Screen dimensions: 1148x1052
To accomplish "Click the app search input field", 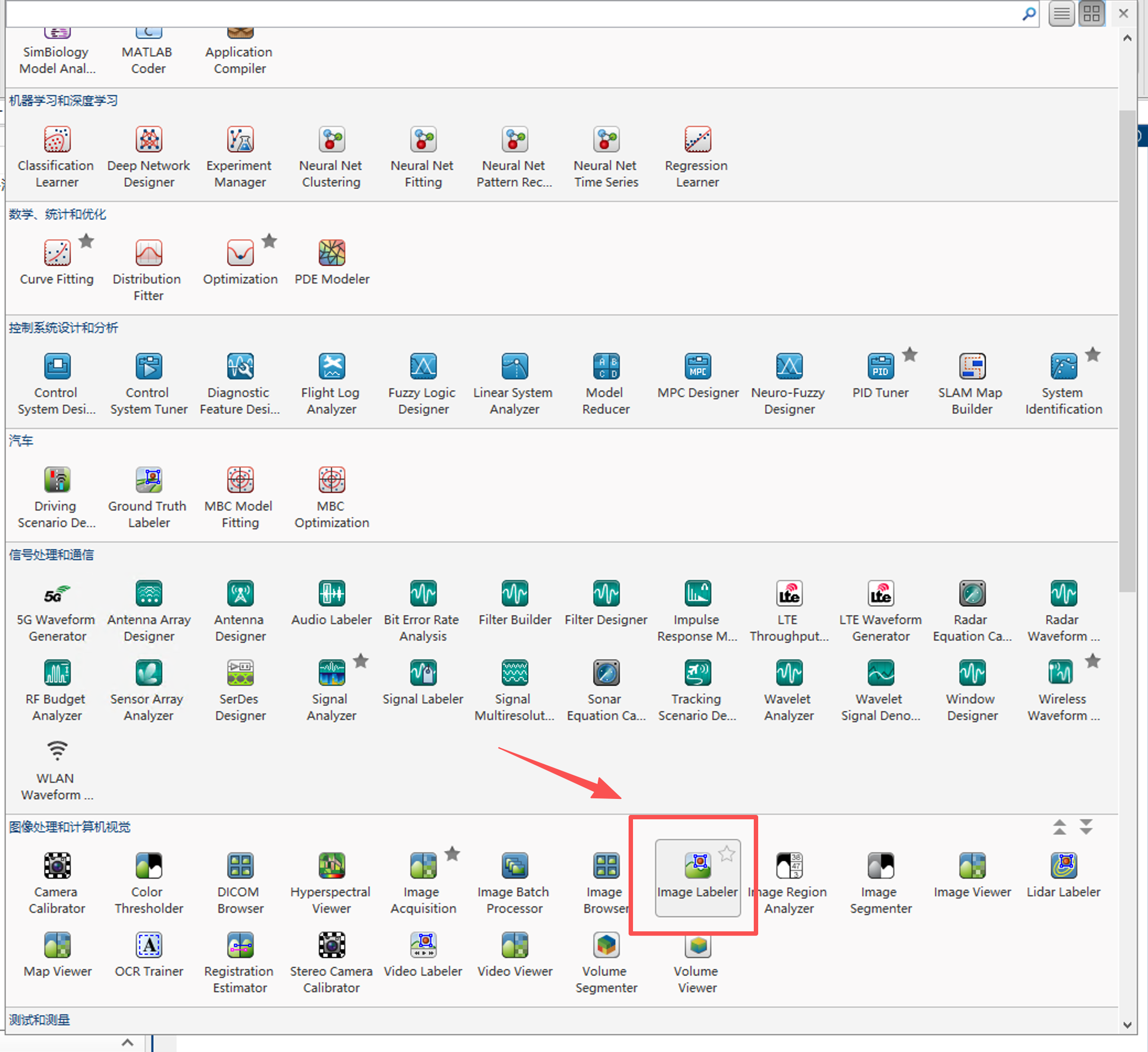I will (512, 14).
